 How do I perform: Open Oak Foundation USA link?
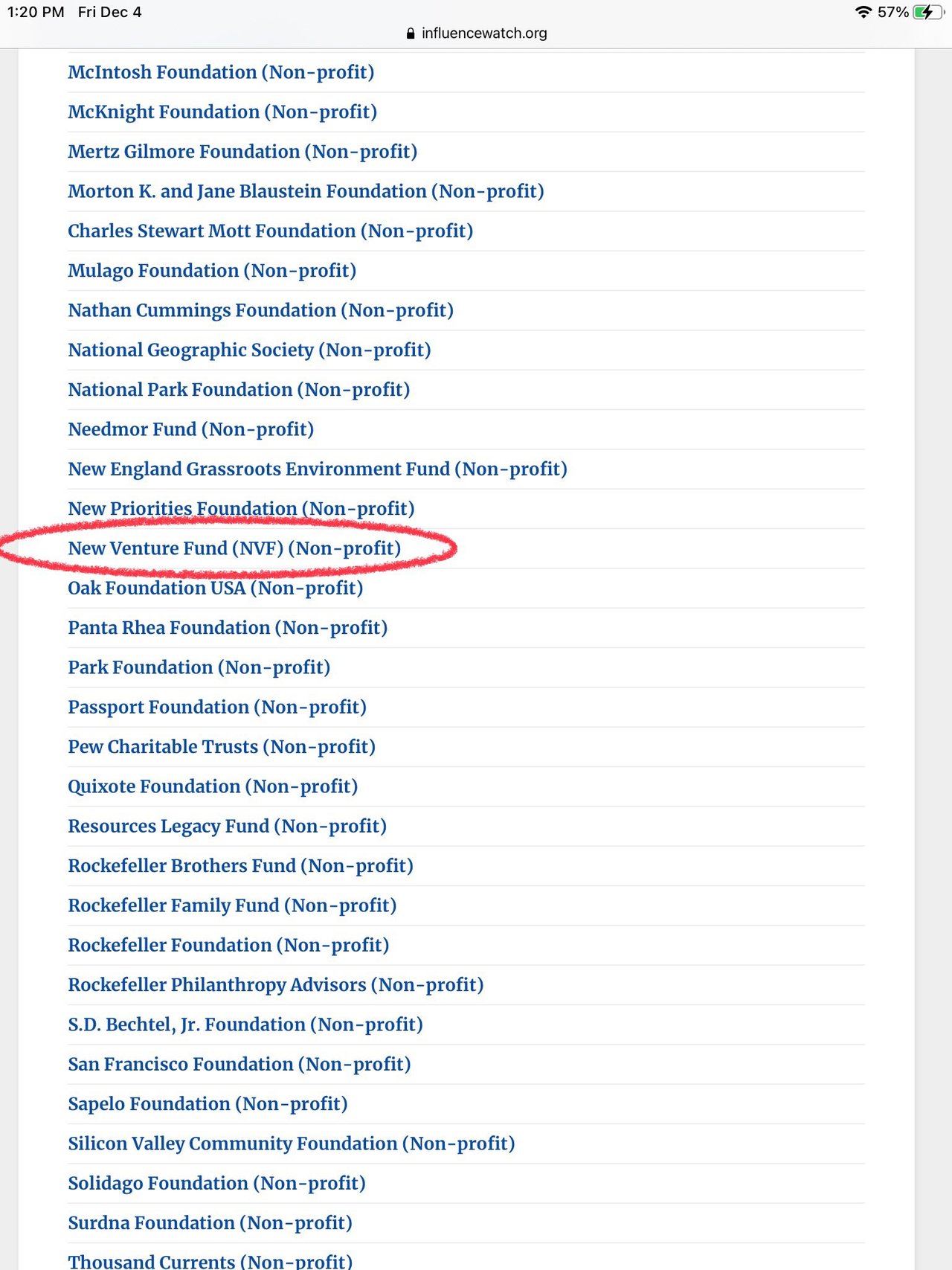(216, 588)
